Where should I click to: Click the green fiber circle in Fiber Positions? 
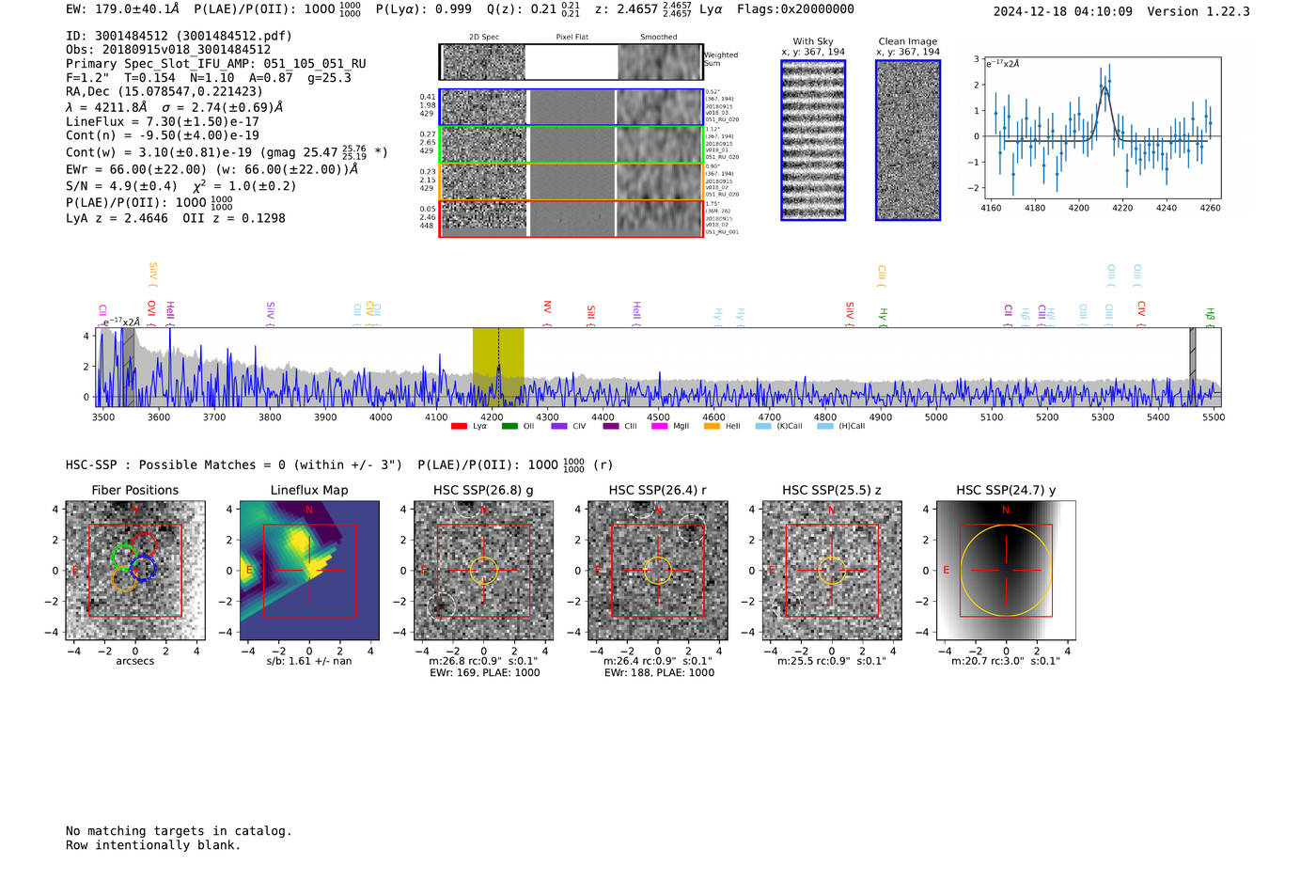(x=123, y=557)
